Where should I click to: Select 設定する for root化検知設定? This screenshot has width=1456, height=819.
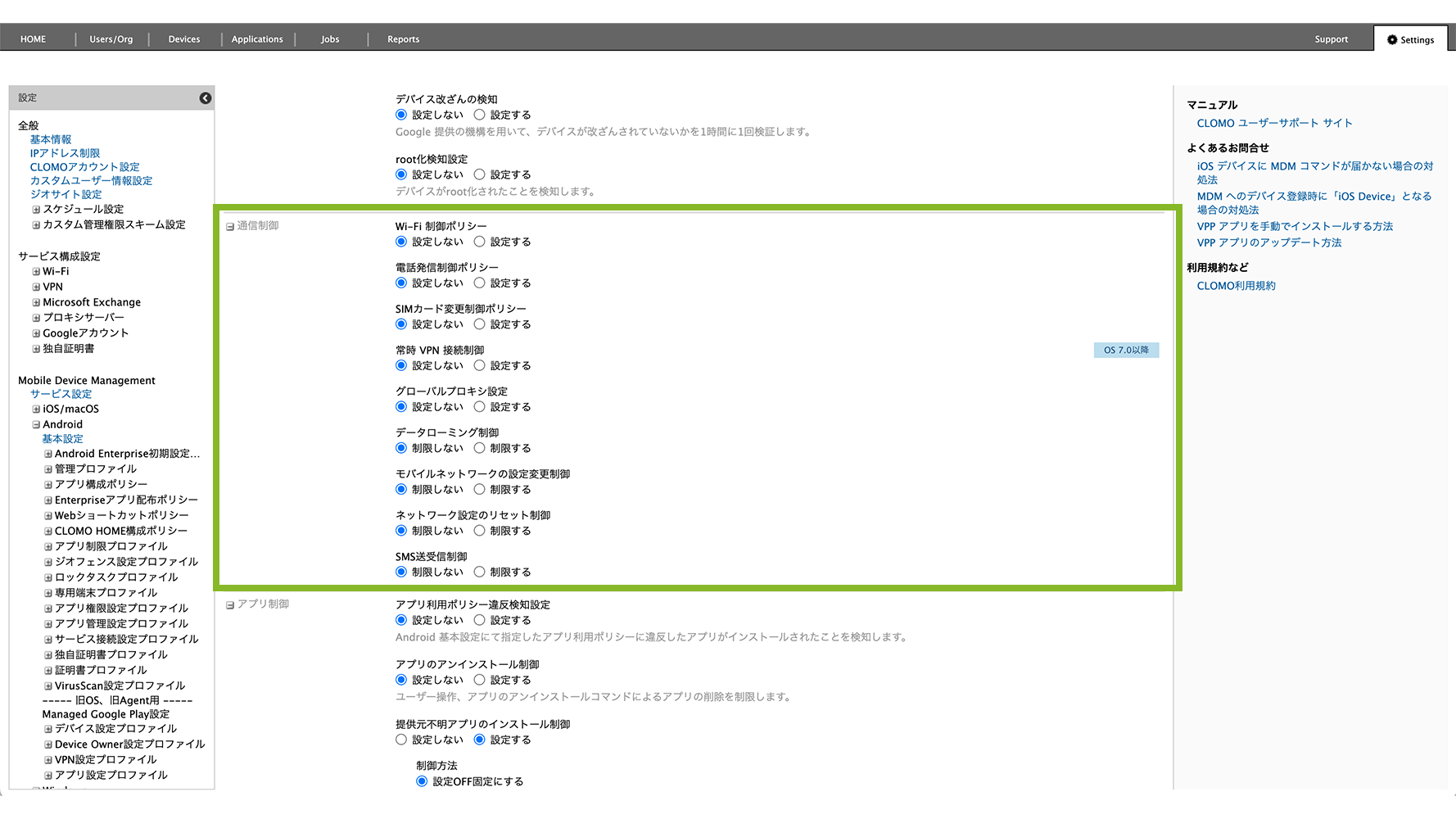click(x=480, y=174)
